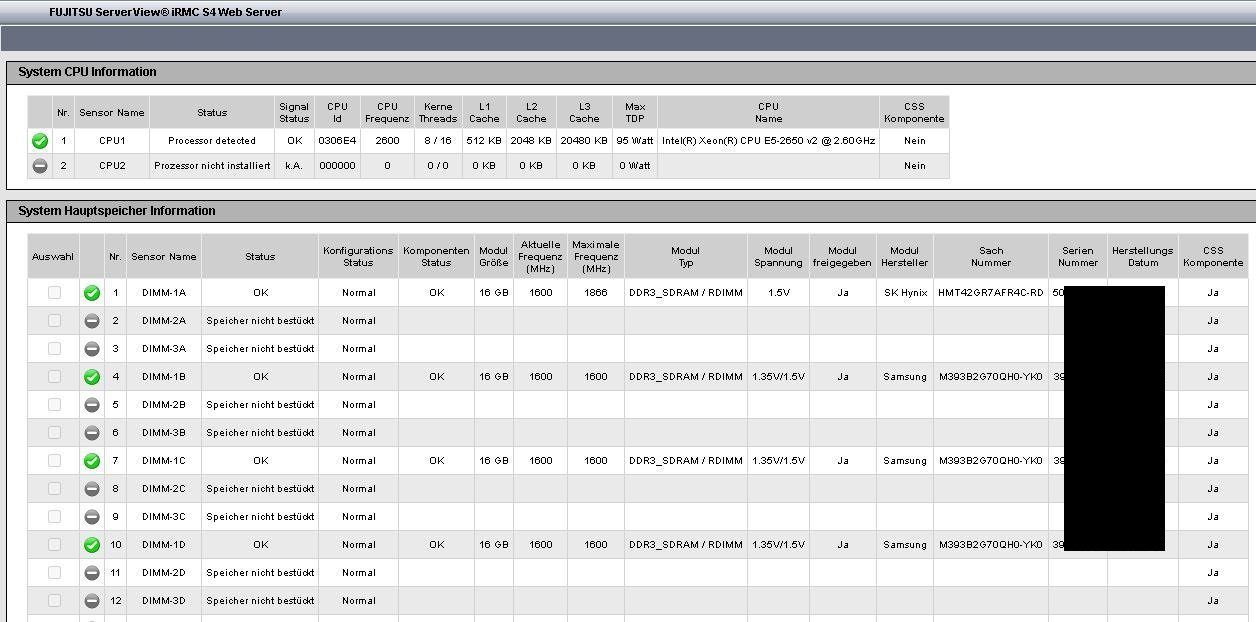This screenshot has width=1256, height=622.
Task: Check the selection box for DIMM-2D
Action: coord(54,572)
